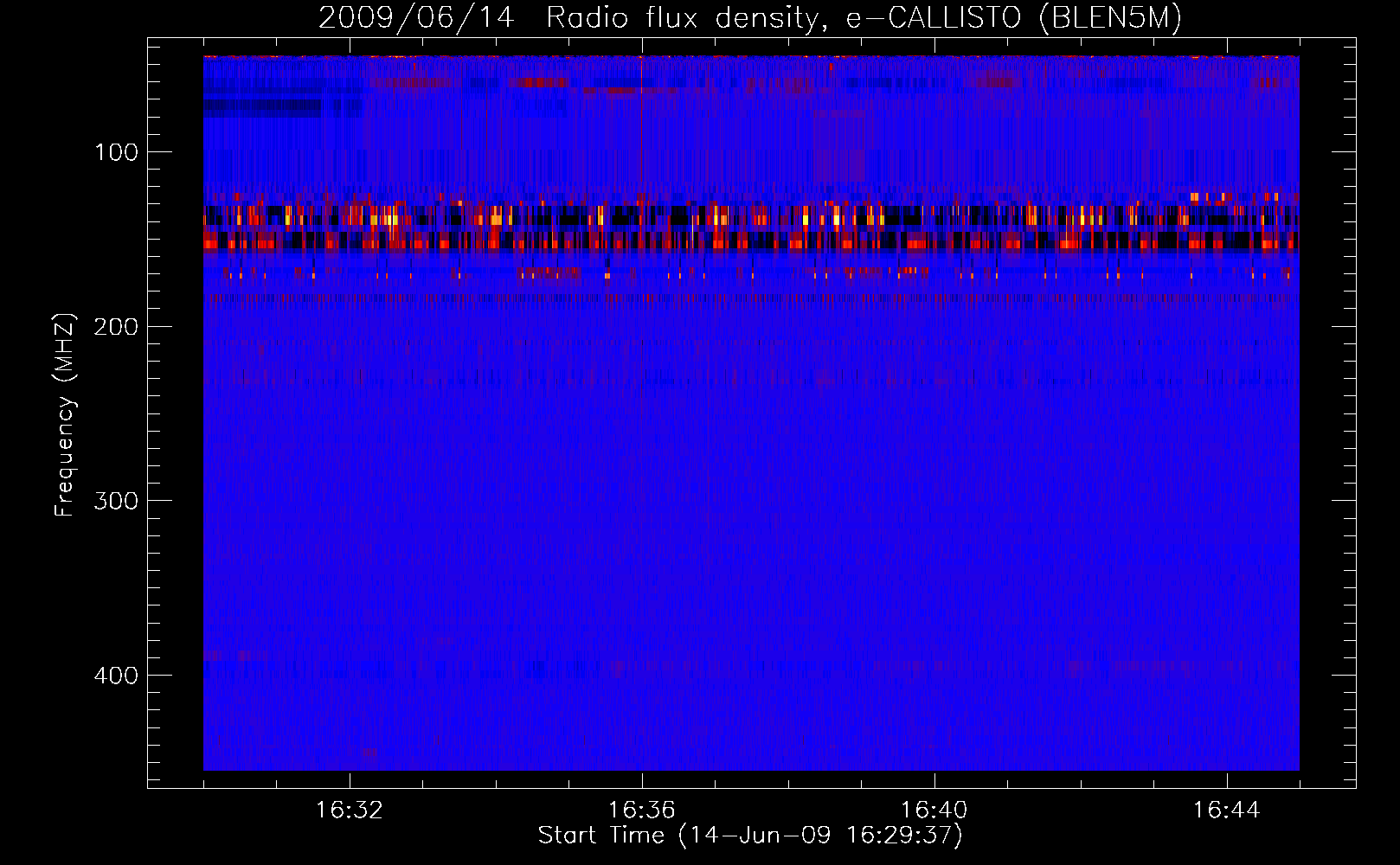Select the Frequency (MHZ) axis label

coord(65,415)
